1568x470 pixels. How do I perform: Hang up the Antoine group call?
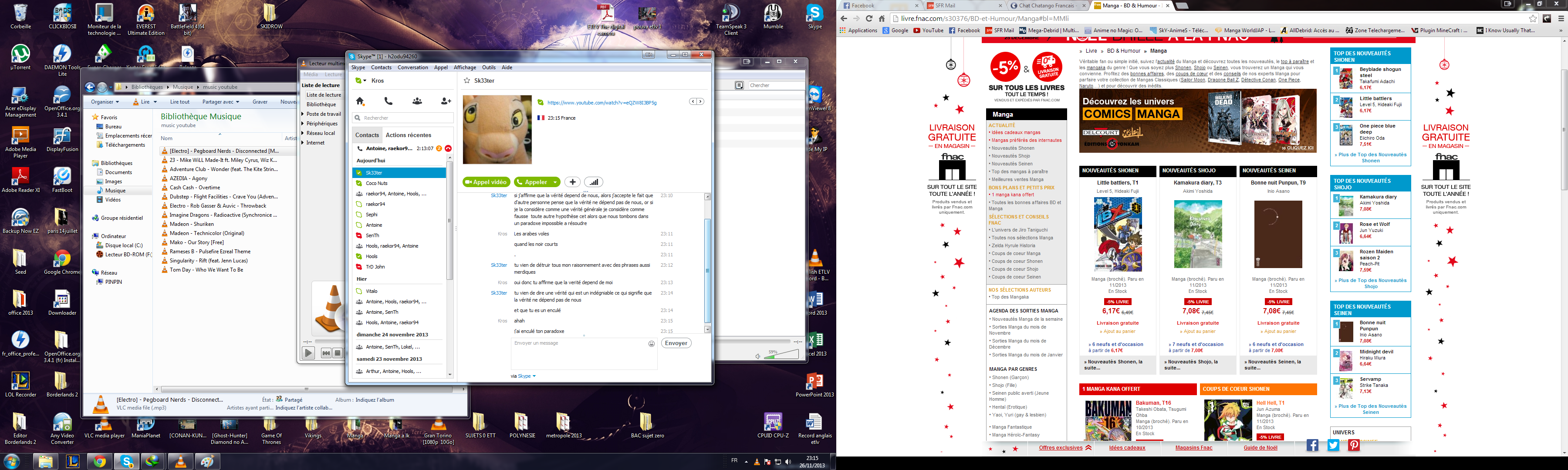(448, 148)
